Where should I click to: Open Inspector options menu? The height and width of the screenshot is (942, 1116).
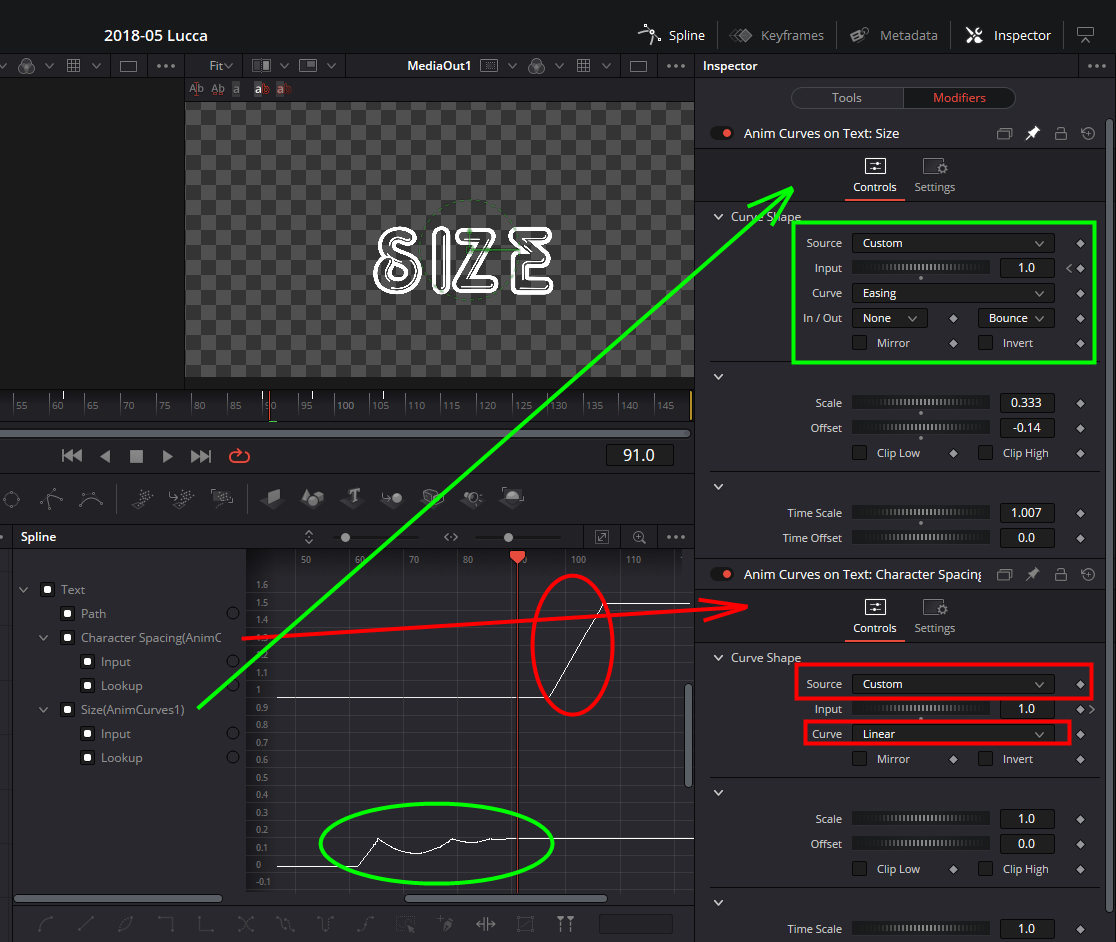click(1097, 65)
